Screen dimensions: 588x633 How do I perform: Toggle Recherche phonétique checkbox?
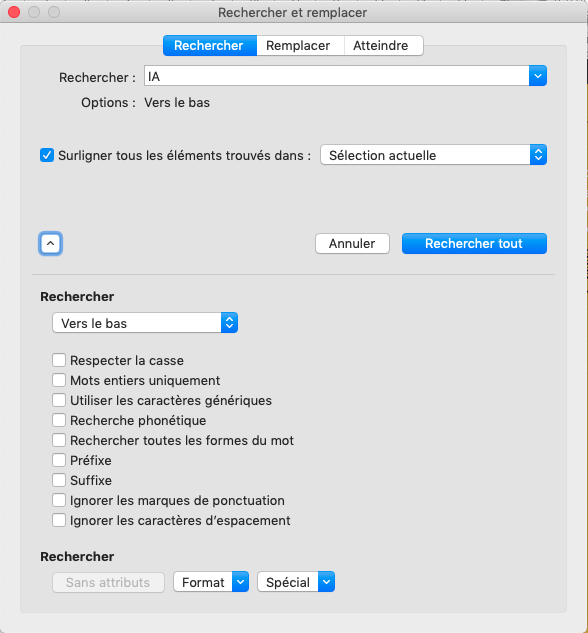coord(59,420)
